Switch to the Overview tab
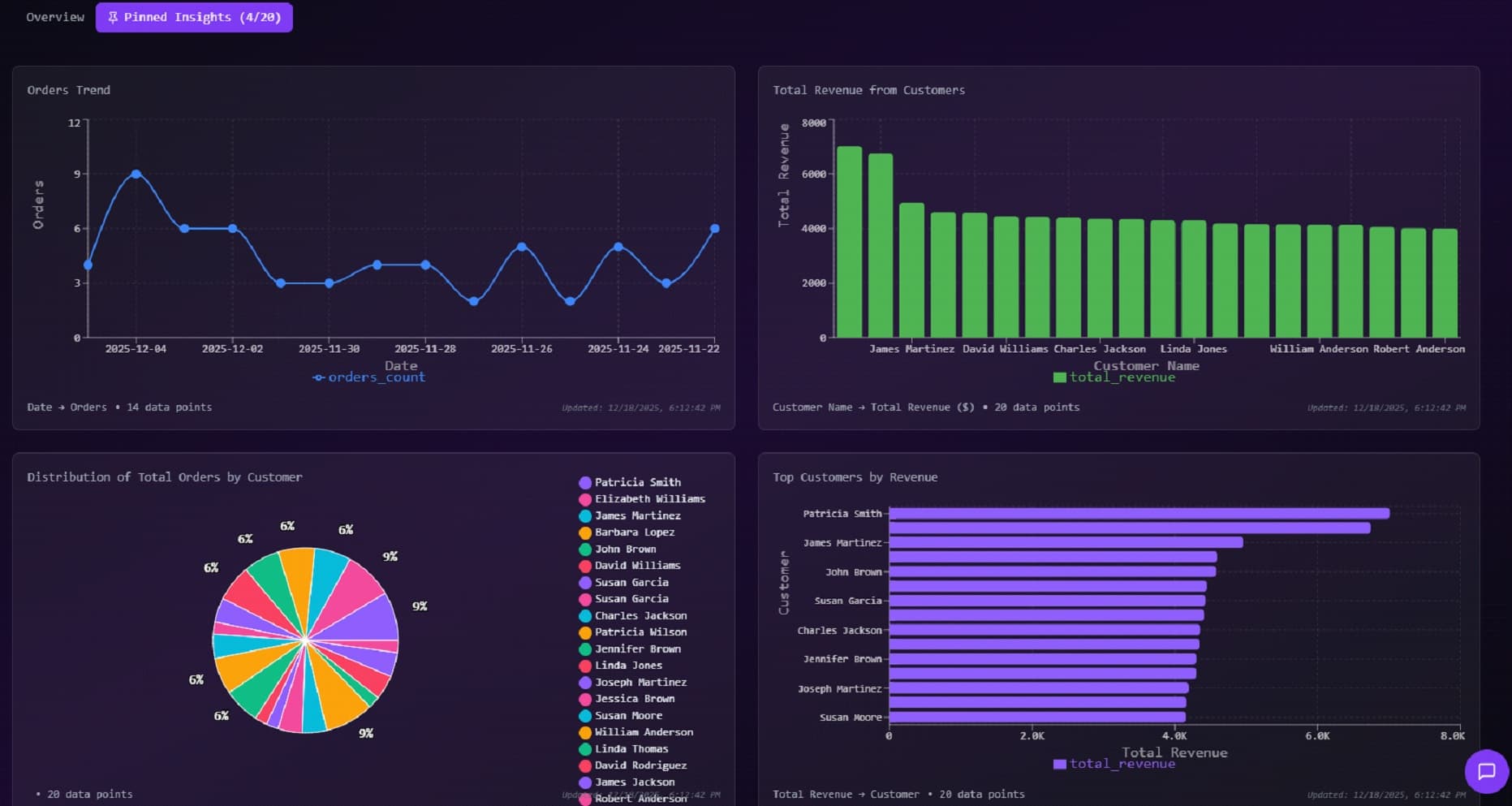The image size is (1512, 806). click(54, 16)
